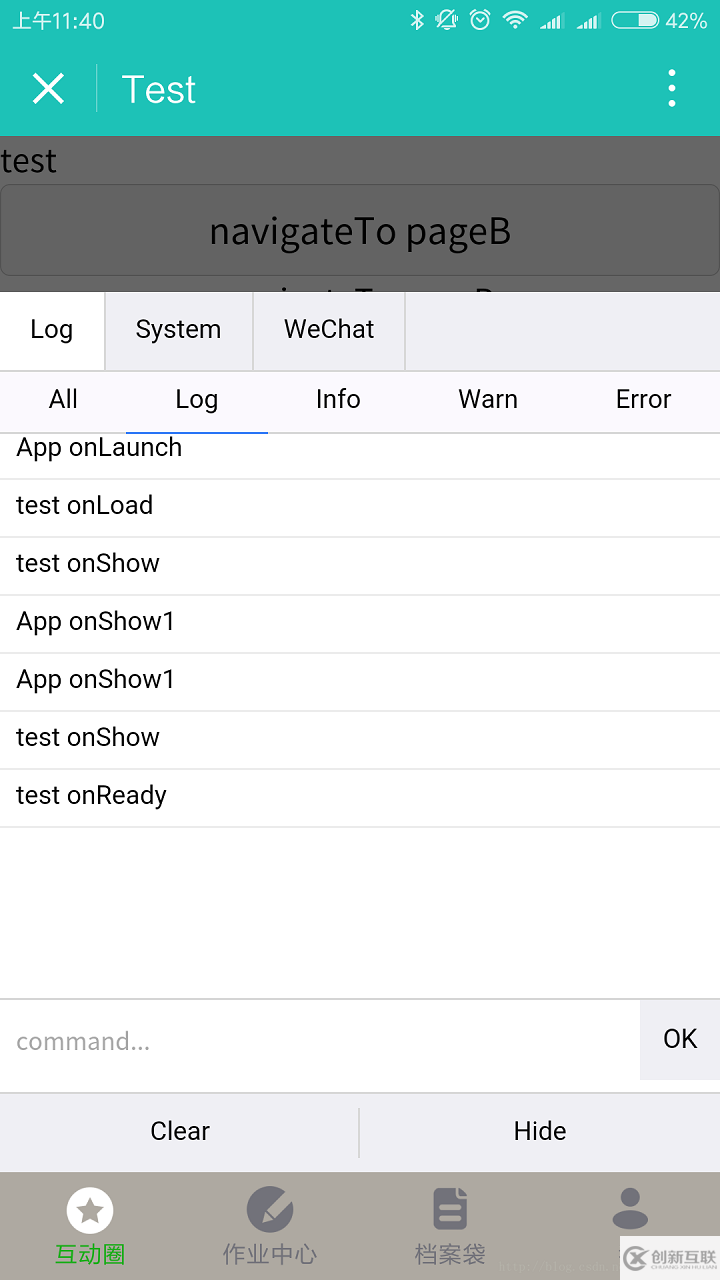Tap the profile person icon in bottom bar
Image resolution: width=720 pixels, height=1280 pixels.
tap(630, 1210)
